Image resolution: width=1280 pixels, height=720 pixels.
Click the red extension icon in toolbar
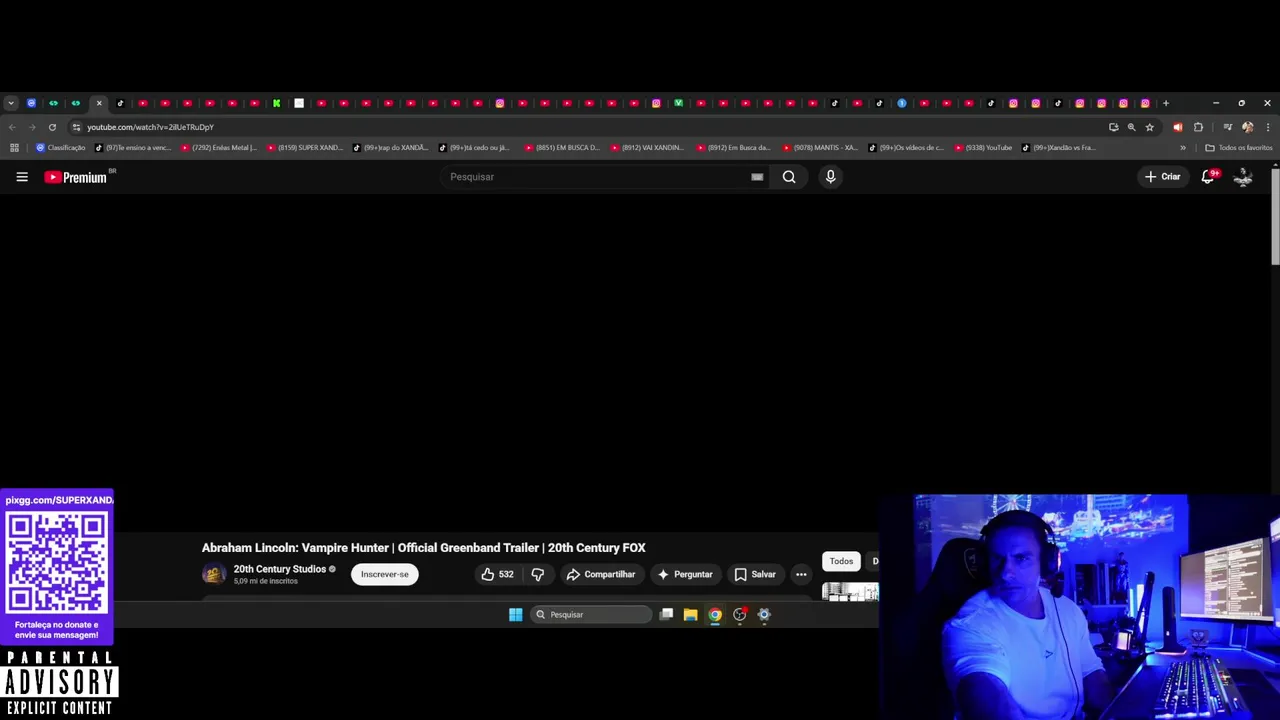pyautogui.click(x=1177, y=127)
